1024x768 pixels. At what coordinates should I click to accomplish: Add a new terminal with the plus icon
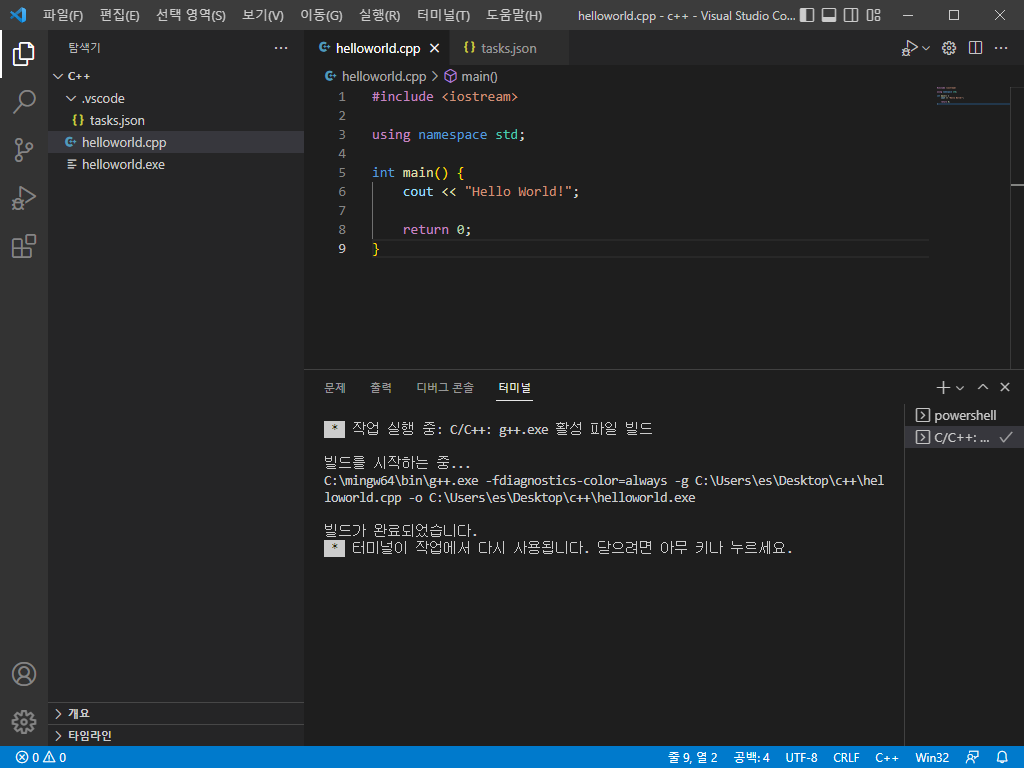coord(941,387)
